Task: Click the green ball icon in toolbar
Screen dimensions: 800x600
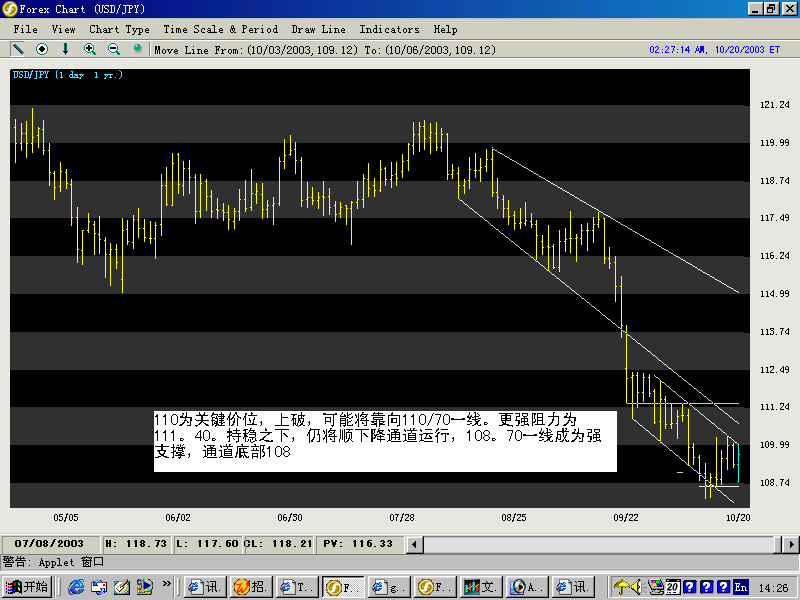Action: (x=138, y=48)
